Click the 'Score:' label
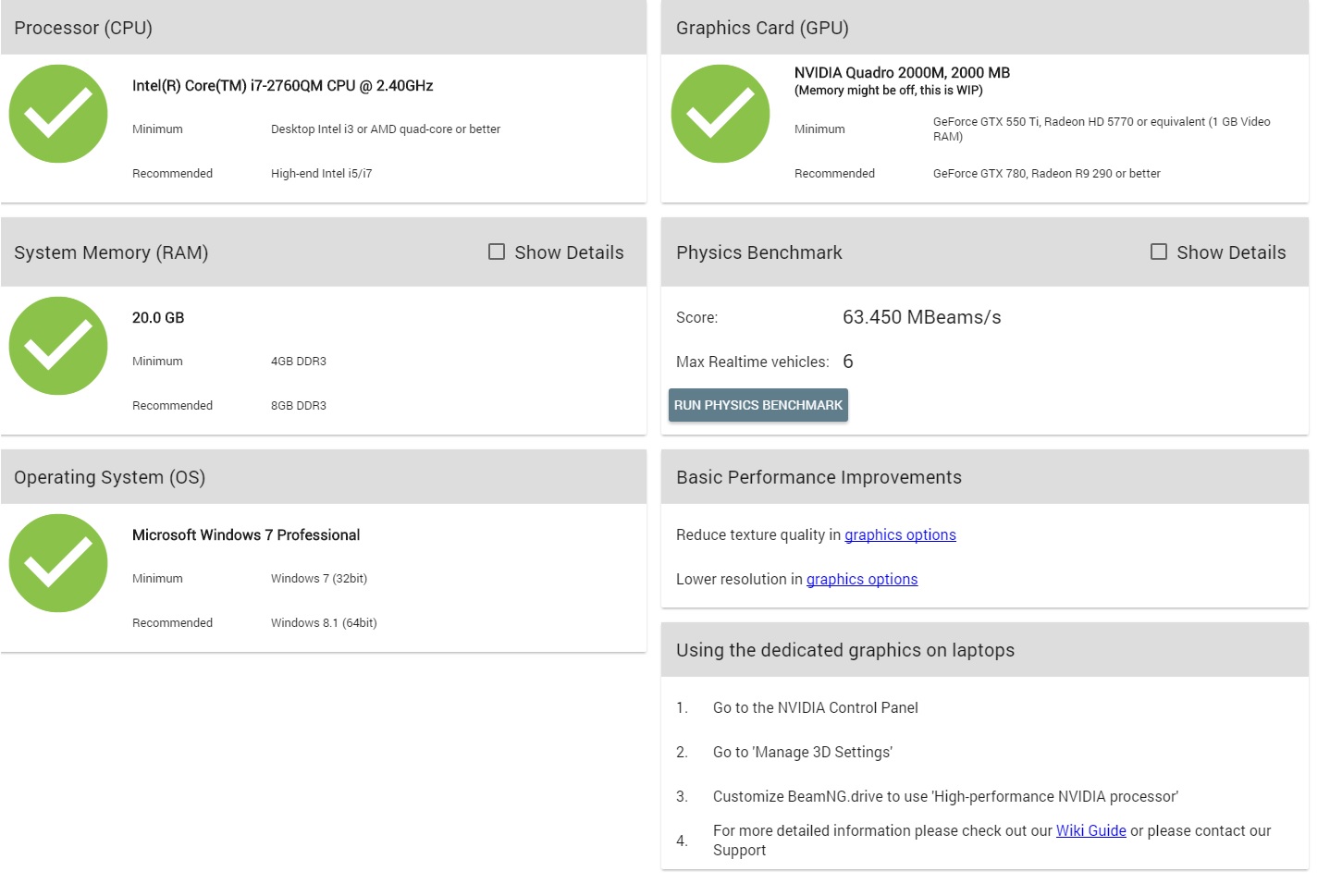This screenshot has width=1330, height=896. click(x=697, y=317)
